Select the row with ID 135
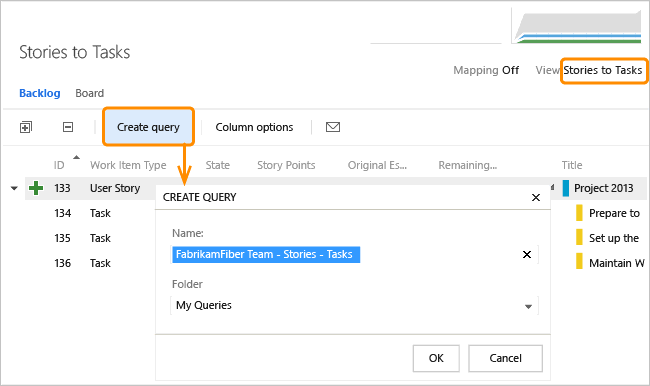This screenshot has height=386, width=650. [x=63, y=238]
